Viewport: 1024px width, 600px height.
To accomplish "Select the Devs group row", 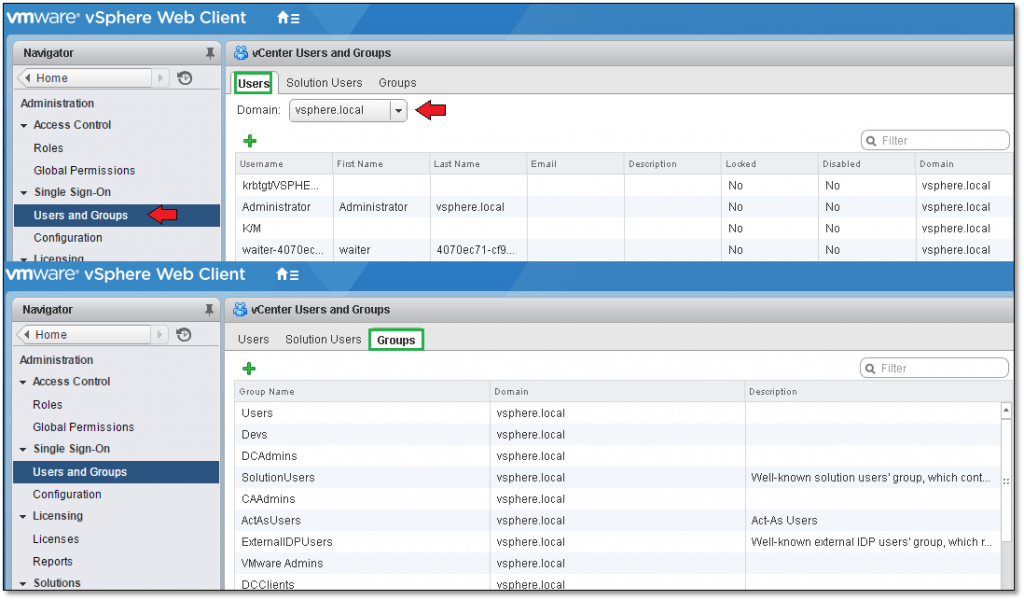I will pyautogui.click(x=618, y=435).
